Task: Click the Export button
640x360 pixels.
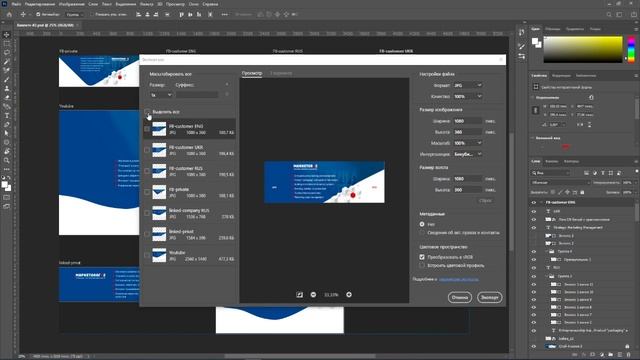Action: tap(489, 298)
